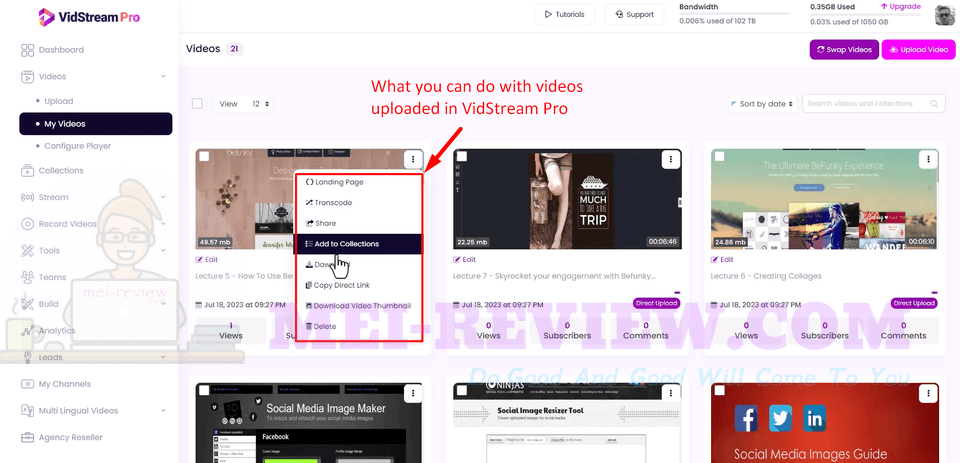Click the My Channels icon
This screenshot has width=960, height=463.
(28, 384)
